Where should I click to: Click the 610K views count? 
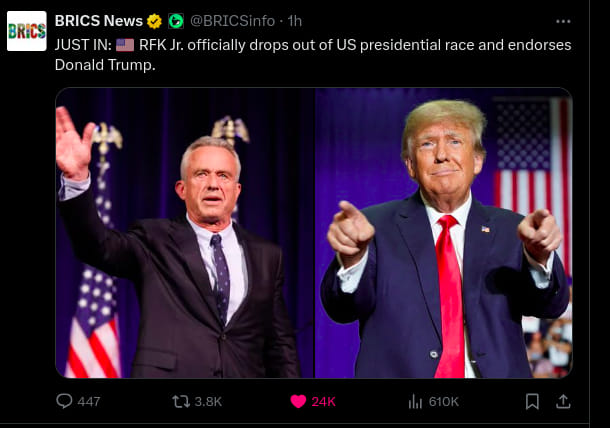pos(443,401)
